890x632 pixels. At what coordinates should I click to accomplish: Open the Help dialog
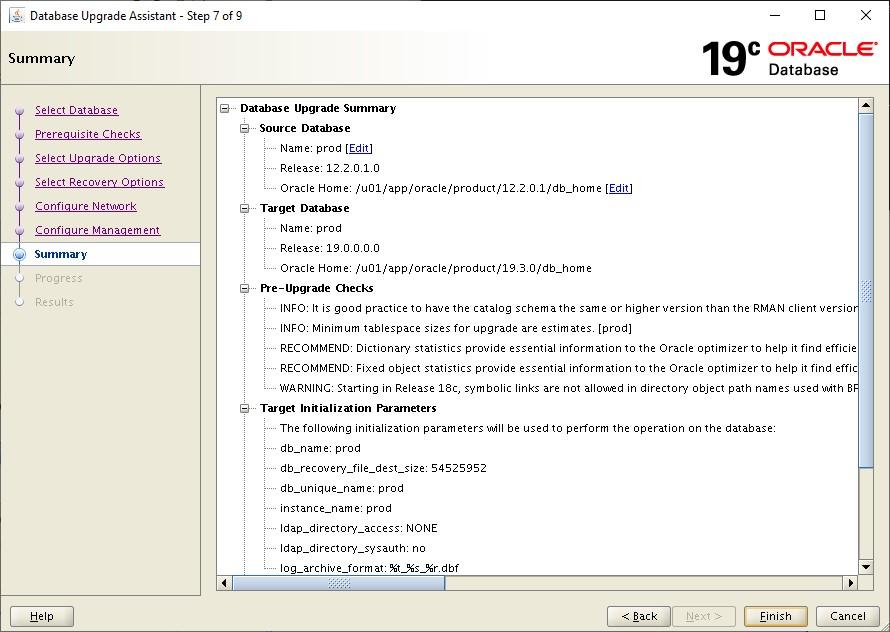42,616
